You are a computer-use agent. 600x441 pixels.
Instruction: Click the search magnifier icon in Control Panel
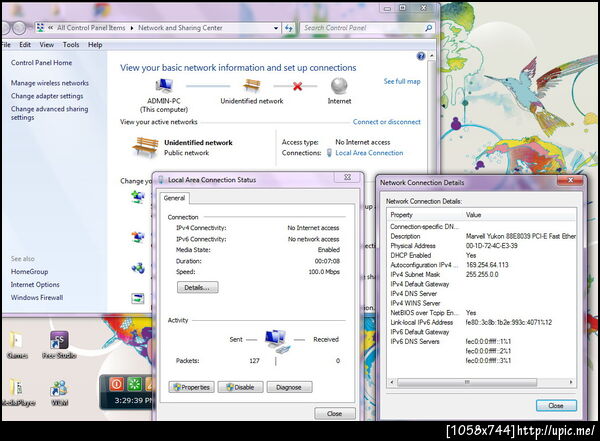[429, 28]
